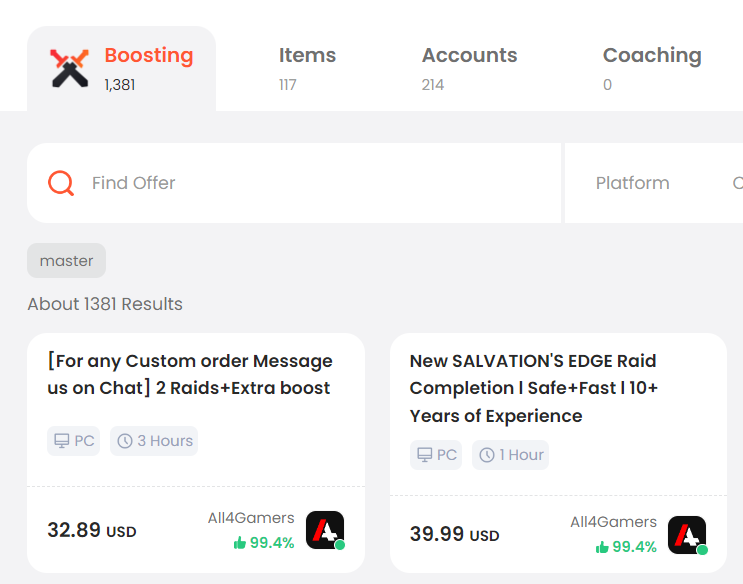Click the clock icon beside 3 Hours

[125, 441]
